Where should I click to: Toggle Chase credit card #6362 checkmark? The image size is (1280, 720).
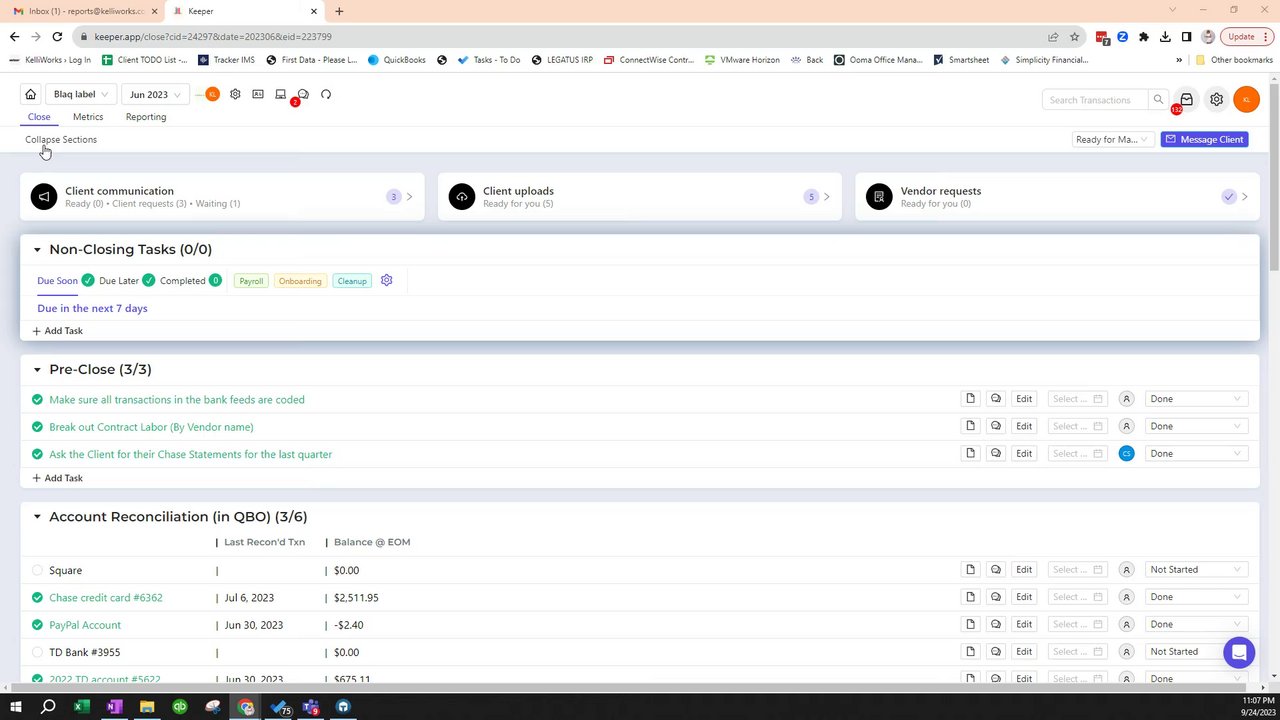[37, 598]
